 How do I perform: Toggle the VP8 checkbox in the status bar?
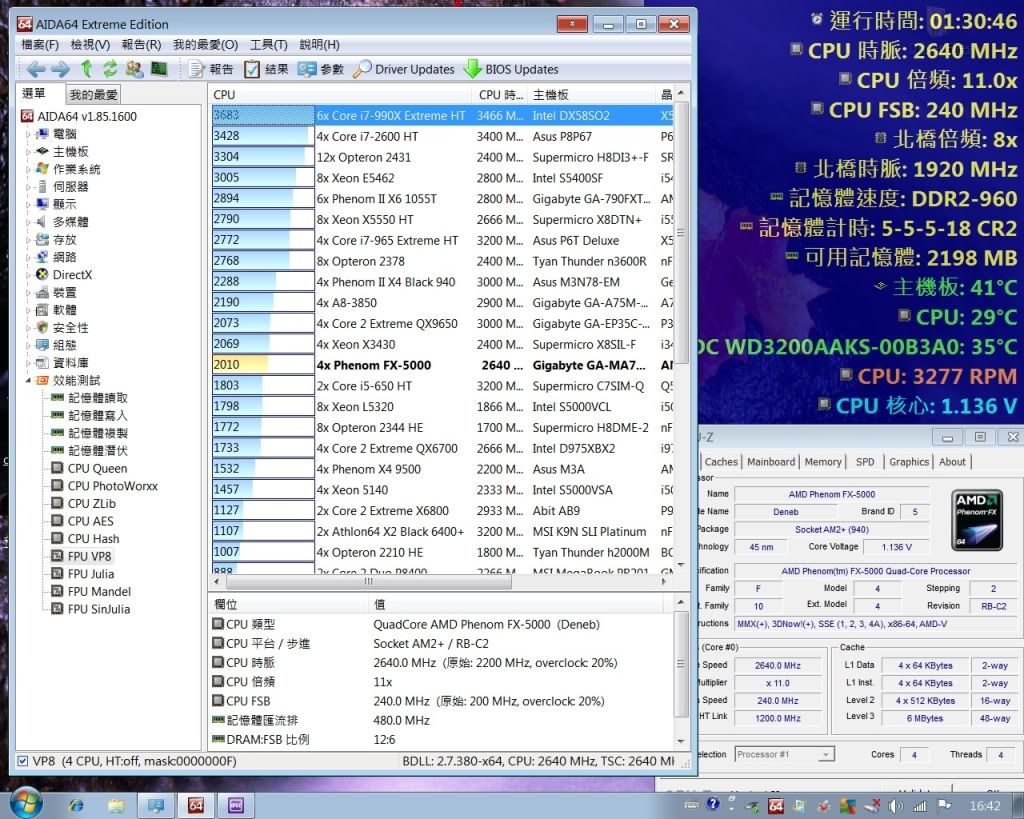[x=23, y=761]
